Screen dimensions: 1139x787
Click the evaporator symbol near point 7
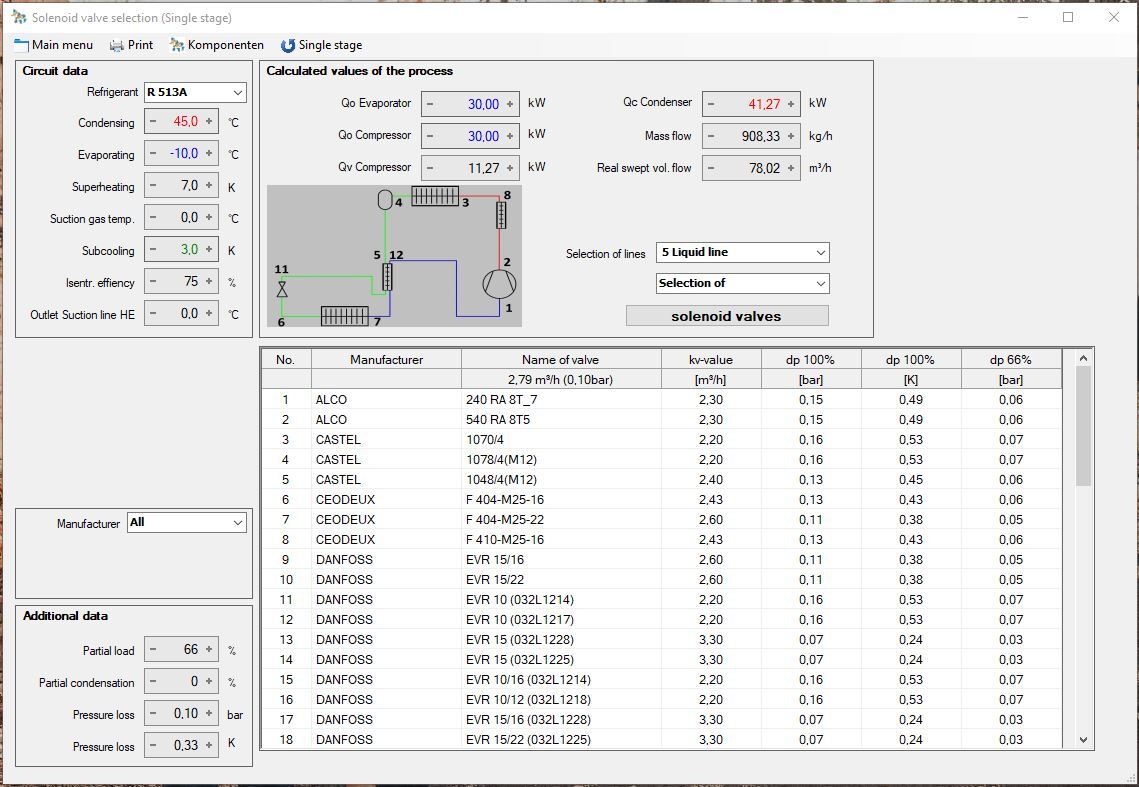pos(344,316)
